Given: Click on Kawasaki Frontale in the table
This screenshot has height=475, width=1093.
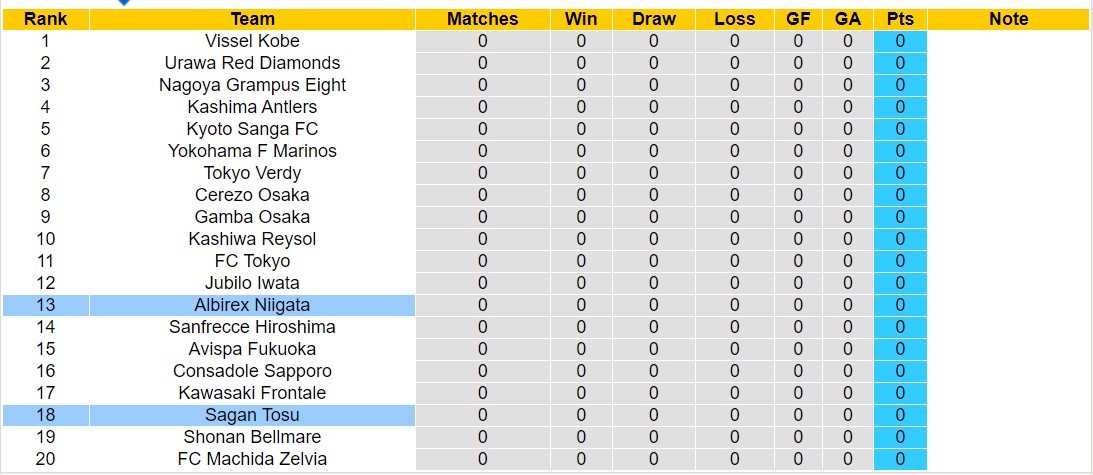Looking at the screenshot, I should coord(252,393).
